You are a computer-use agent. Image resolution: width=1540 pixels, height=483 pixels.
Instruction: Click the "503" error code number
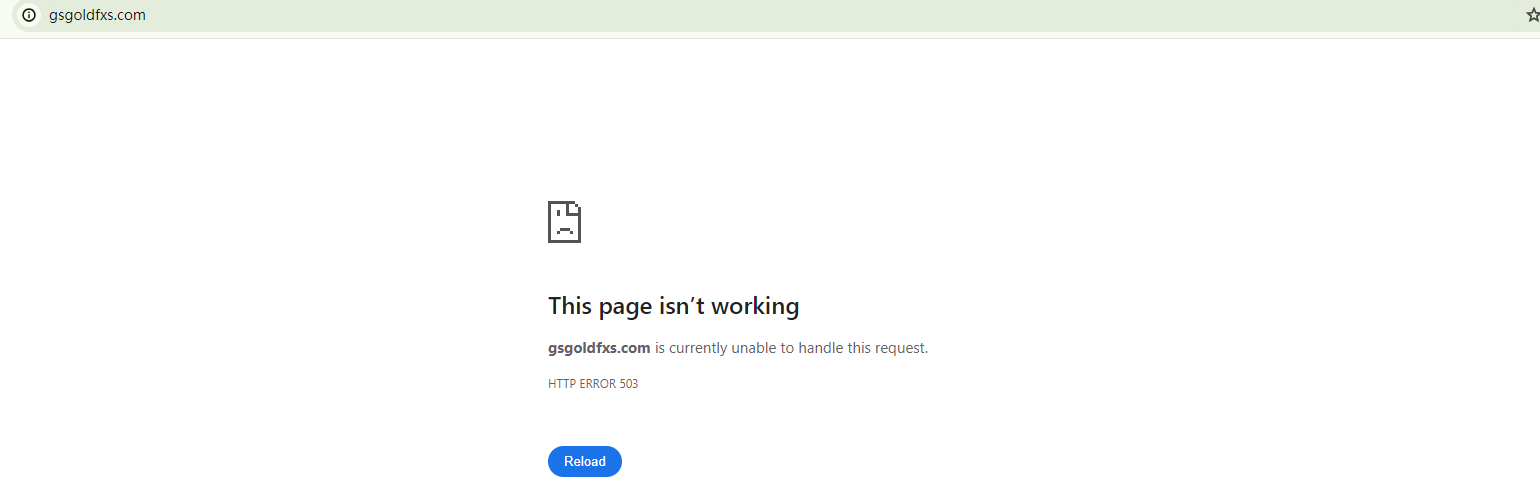(x=628, y=384)
